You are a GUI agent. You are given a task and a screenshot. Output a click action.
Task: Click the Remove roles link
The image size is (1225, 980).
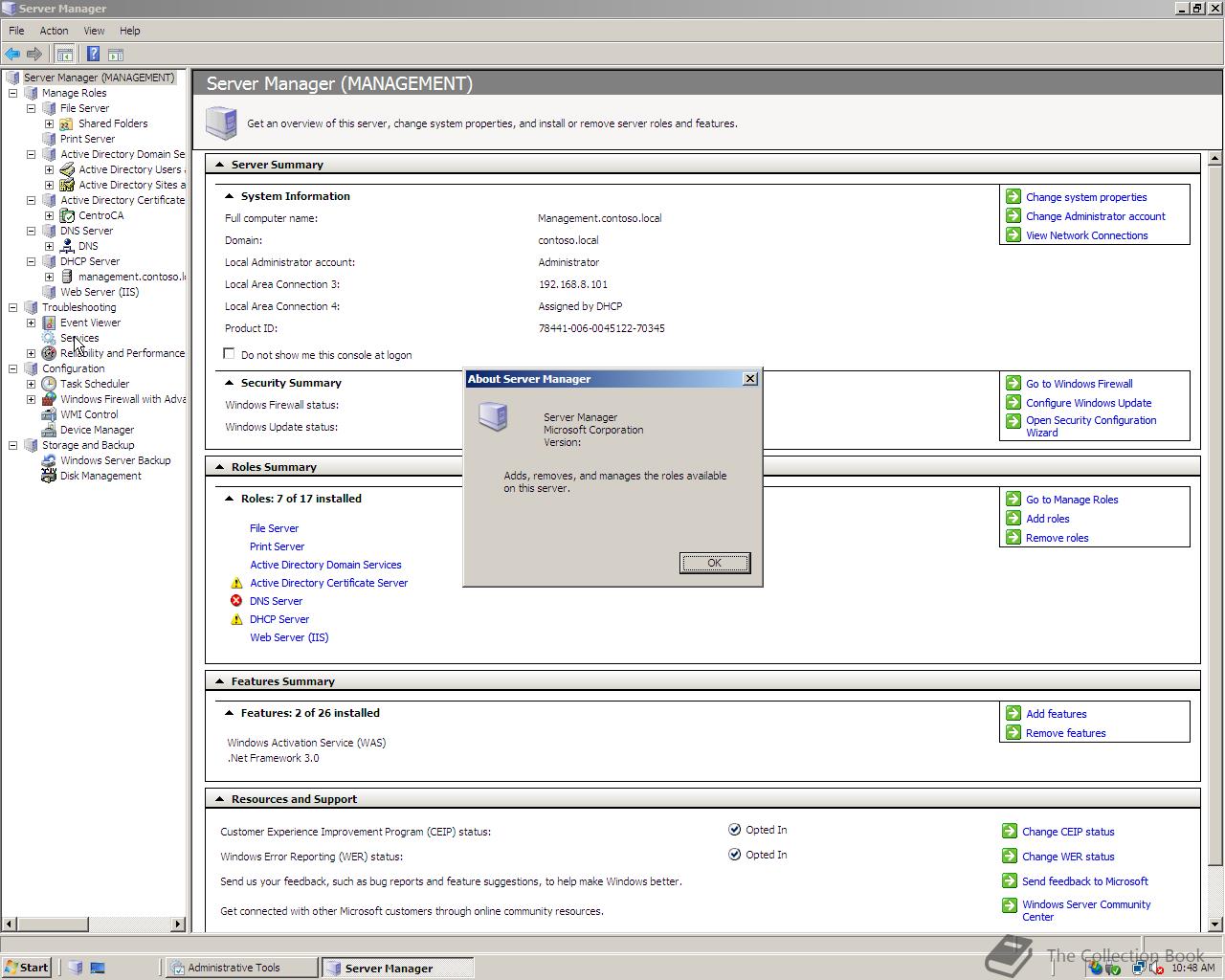[1058, 538]
